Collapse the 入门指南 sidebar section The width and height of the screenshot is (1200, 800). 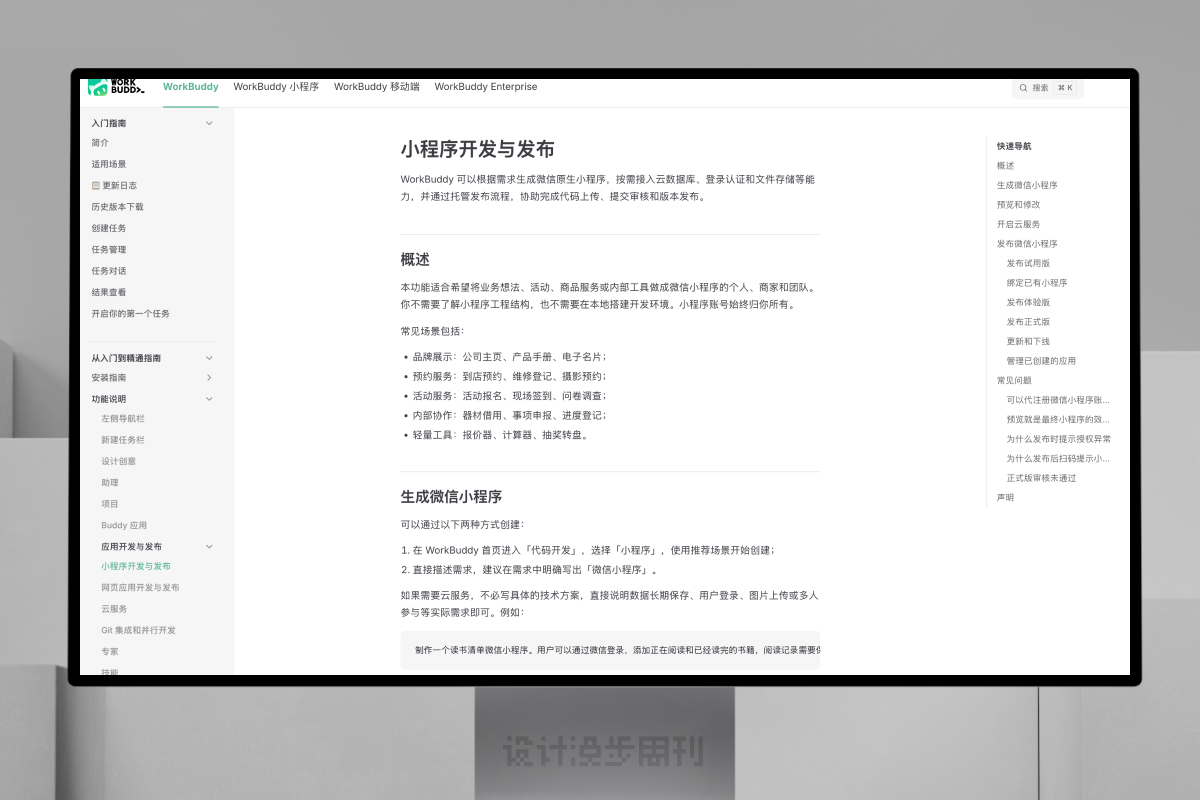(x=209, y=123)
